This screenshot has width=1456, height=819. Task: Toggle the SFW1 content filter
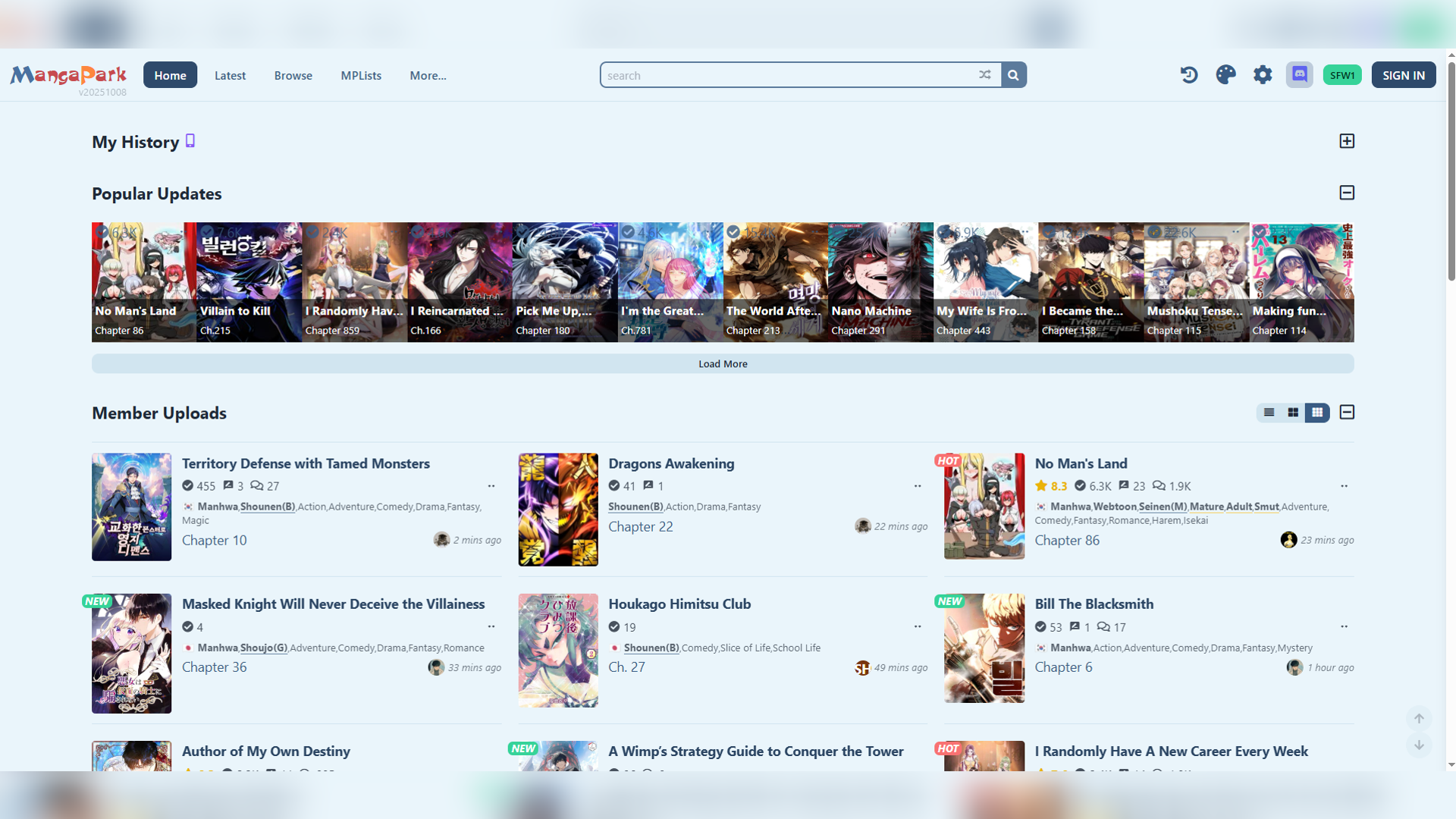[1341, 75]
